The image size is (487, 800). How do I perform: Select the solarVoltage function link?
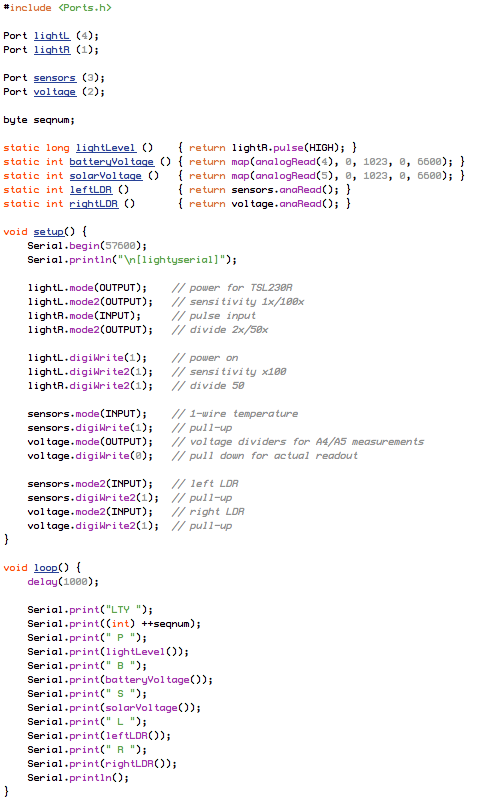point(106,176)
